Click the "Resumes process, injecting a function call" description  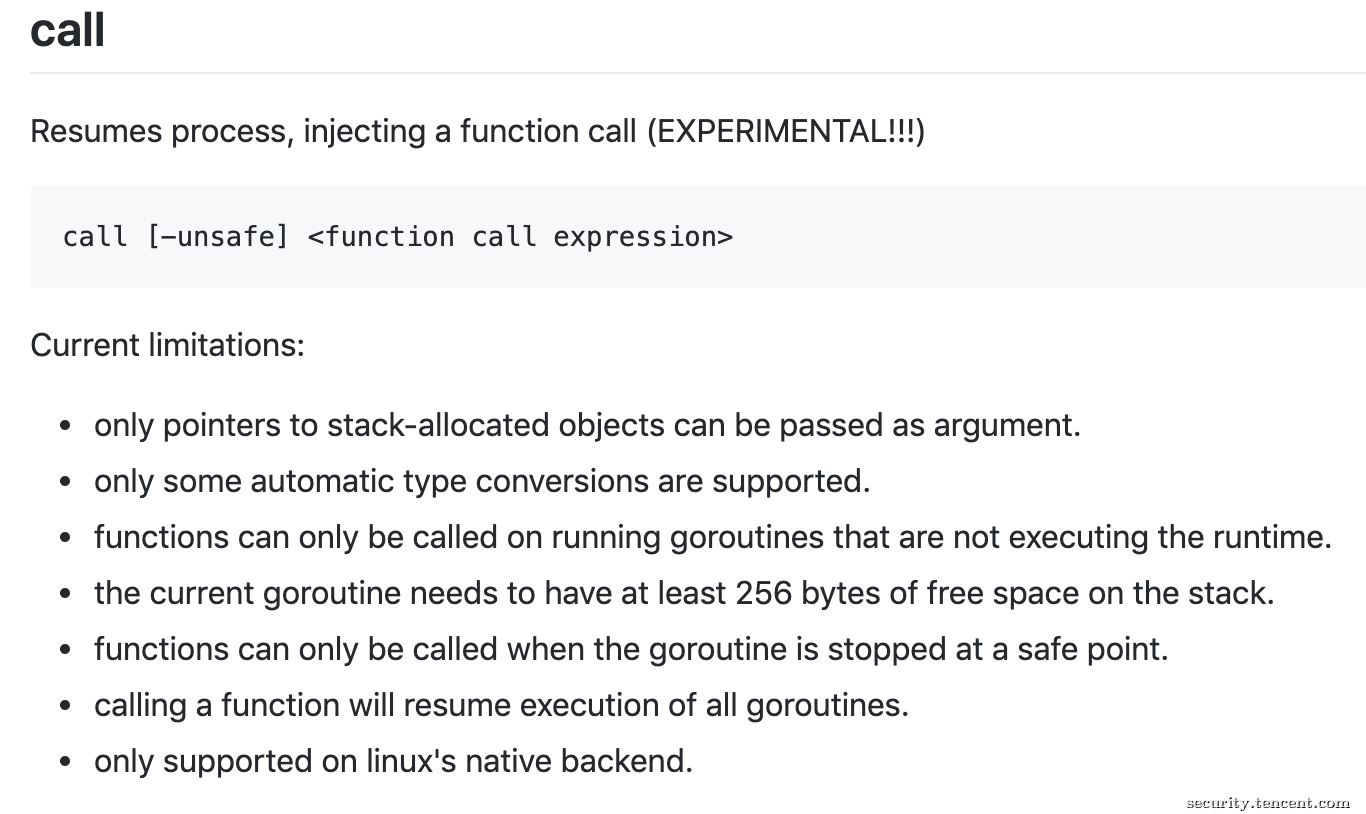333,131
